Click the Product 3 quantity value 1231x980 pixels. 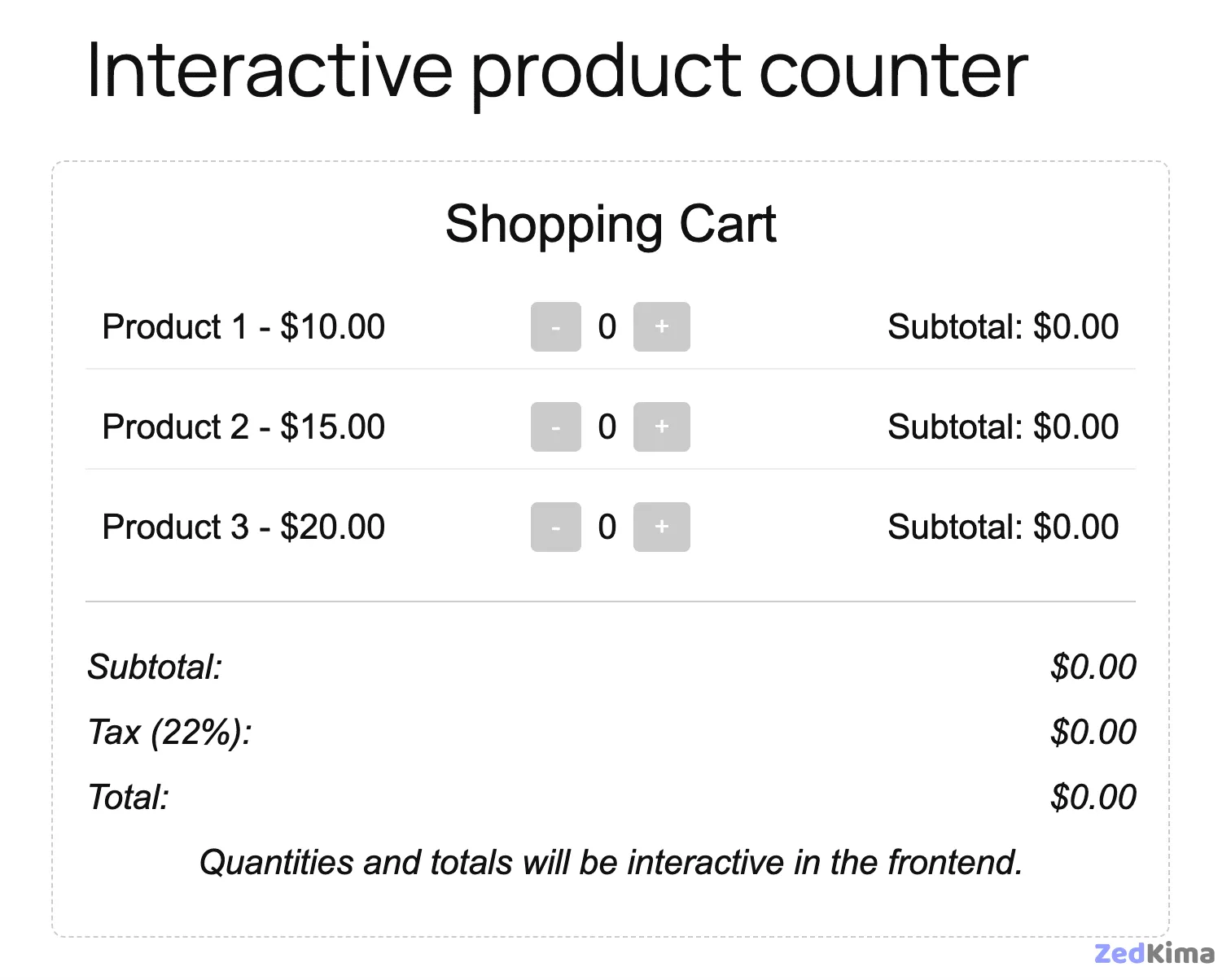coord(607,527)
